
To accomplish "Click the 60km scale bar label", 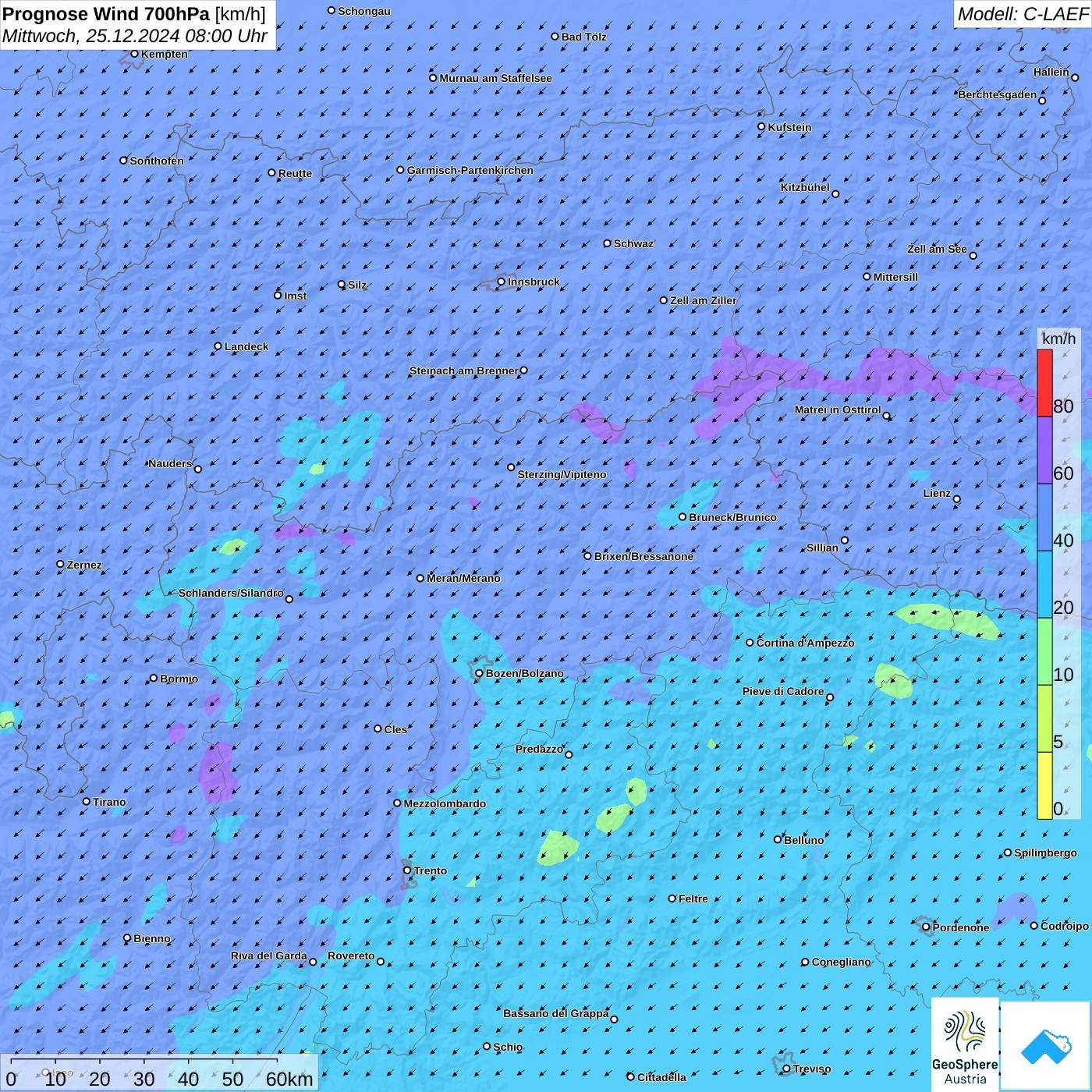I will [289, 1079].
